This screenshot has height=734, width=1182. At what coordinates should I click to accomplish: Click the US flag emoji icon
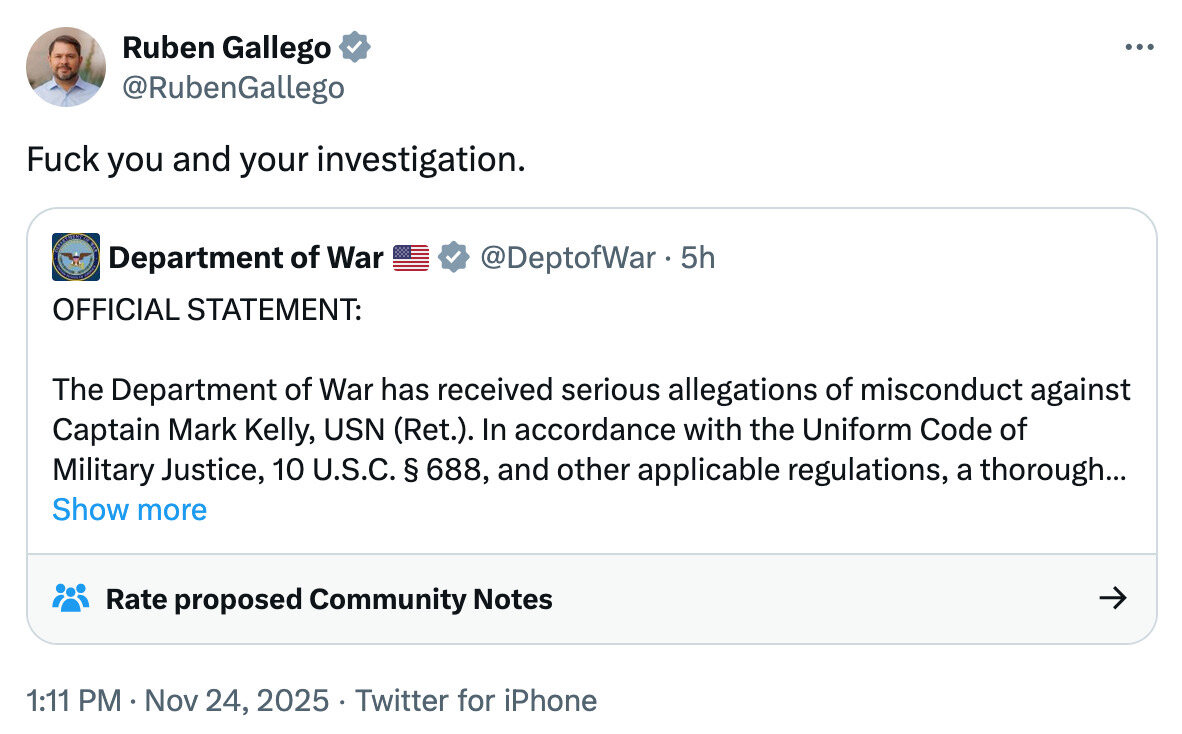[x=411, y=258]
